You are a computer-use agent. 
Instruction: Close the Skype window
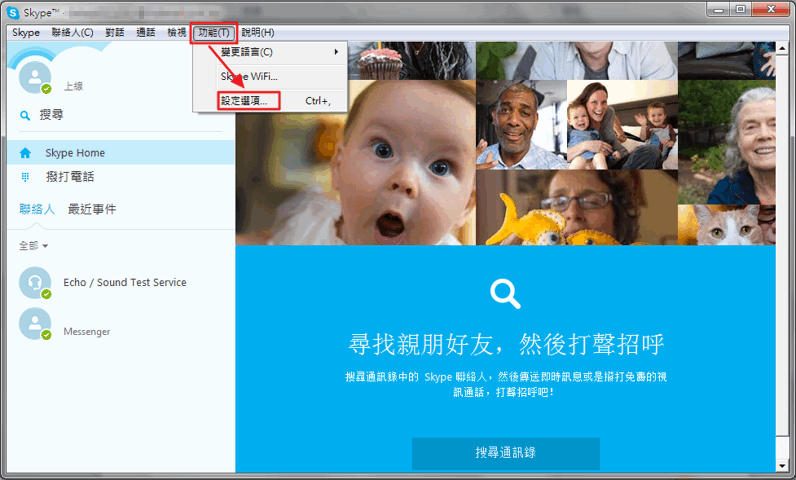tap(771, 9)
